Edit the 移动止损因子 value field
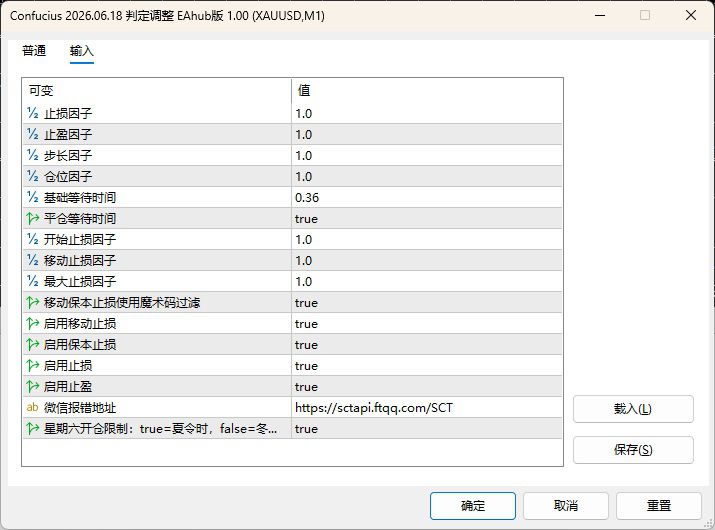The width and height of the screenshot is (715, 530). (426, 260)
